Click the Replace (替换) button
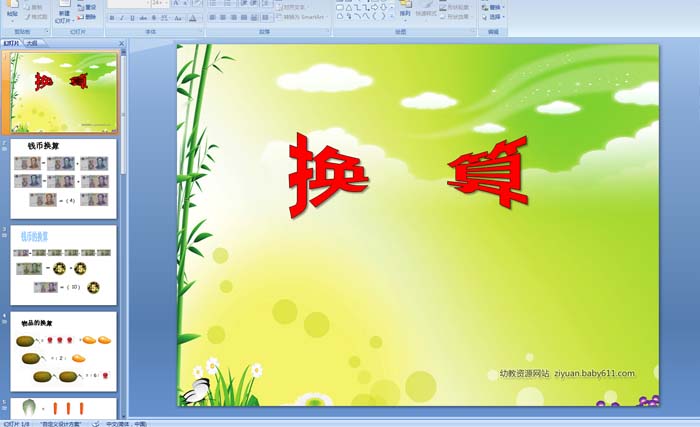The height and width of the screenshot is (427, 700). coord(493,7)
